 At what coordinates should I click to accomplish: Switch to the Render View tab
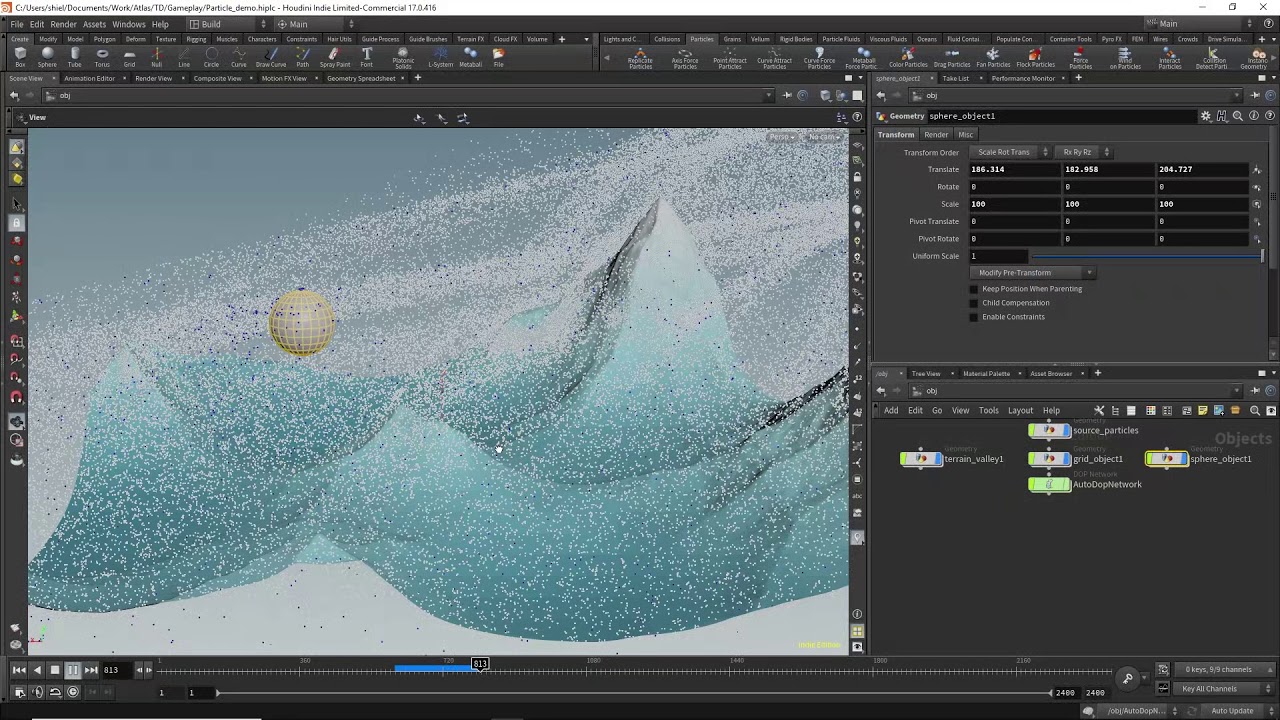pyautogui.click(x=153, y=78)
